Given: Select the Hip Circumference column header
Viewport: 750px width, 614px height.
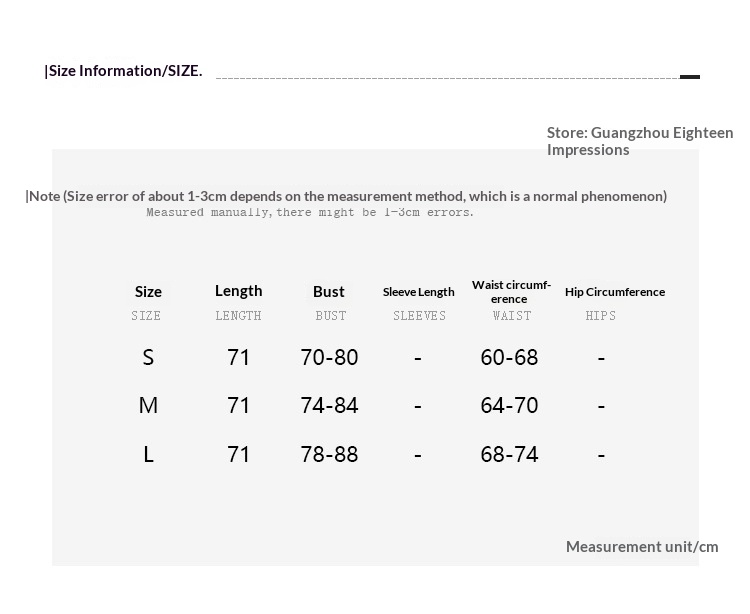Looking at the screenshot, I should pyautogui.click(x=614, y=292).
